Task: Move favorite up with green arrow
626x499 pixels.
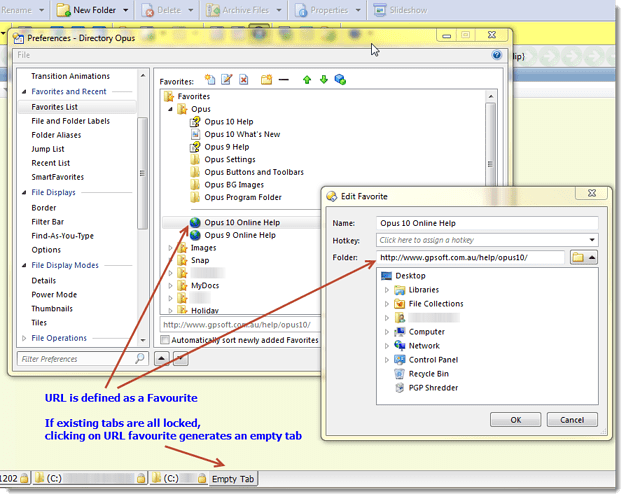Action: 307,80
